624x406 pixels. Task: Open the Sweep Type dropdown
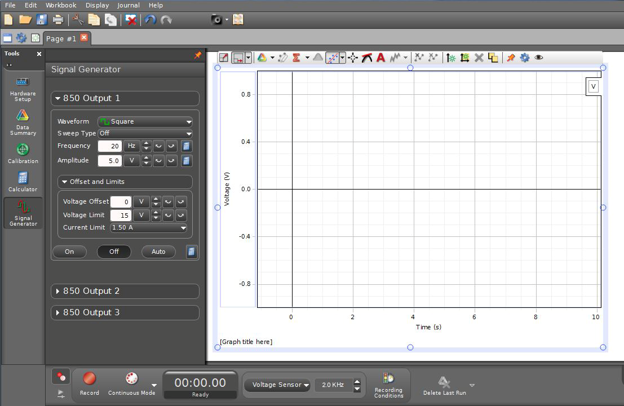[145, 133]
